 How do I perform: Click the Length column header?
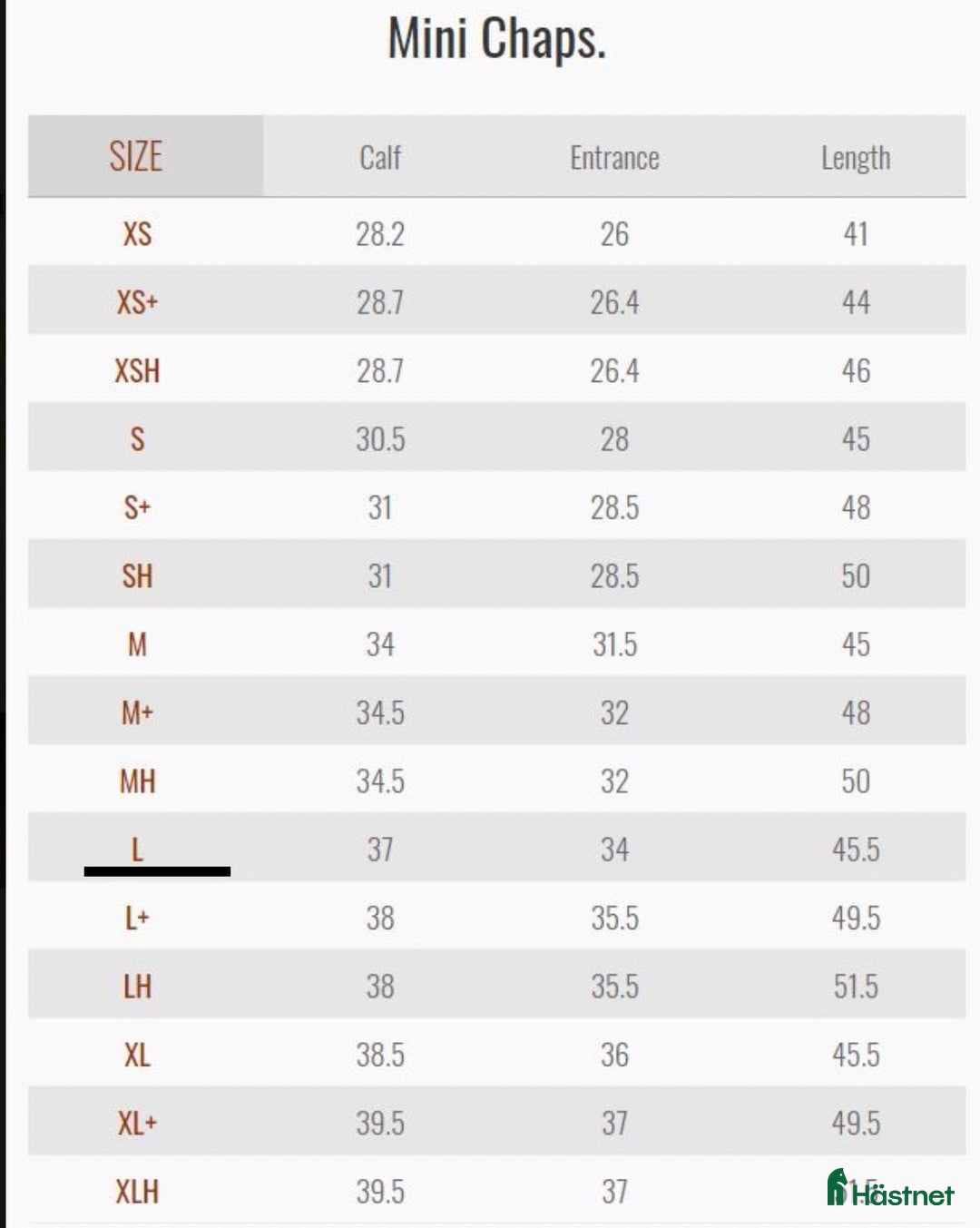click(856, 158)
